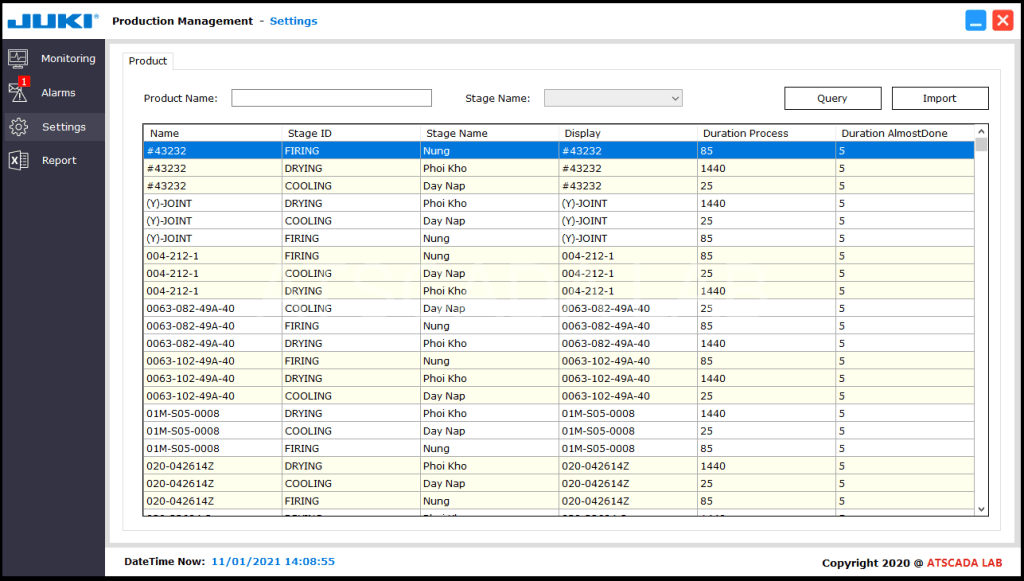
Task: Click the Alarms bell icon
Action: click(x=17, y=93)
